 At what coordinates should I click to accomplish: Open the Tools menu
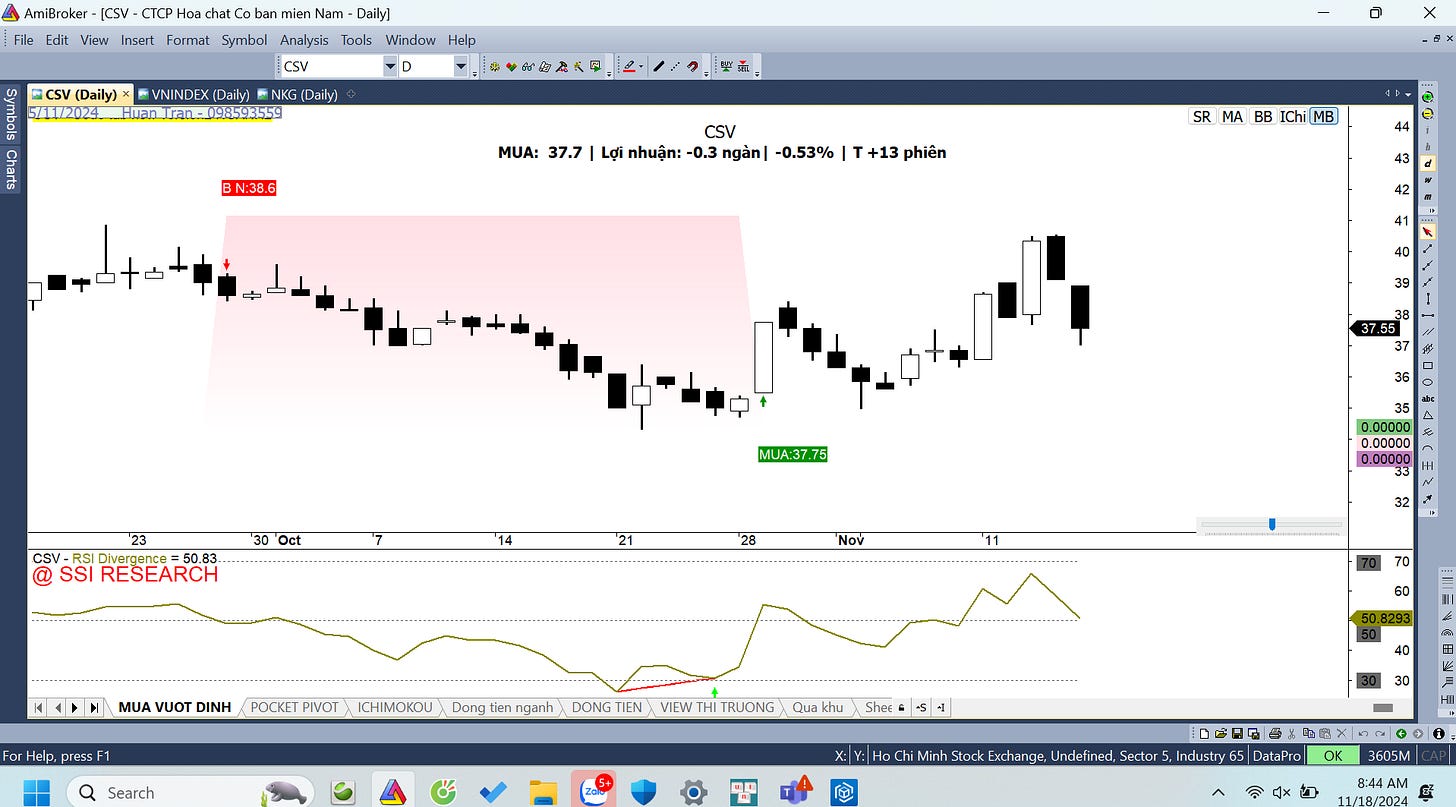356,40
